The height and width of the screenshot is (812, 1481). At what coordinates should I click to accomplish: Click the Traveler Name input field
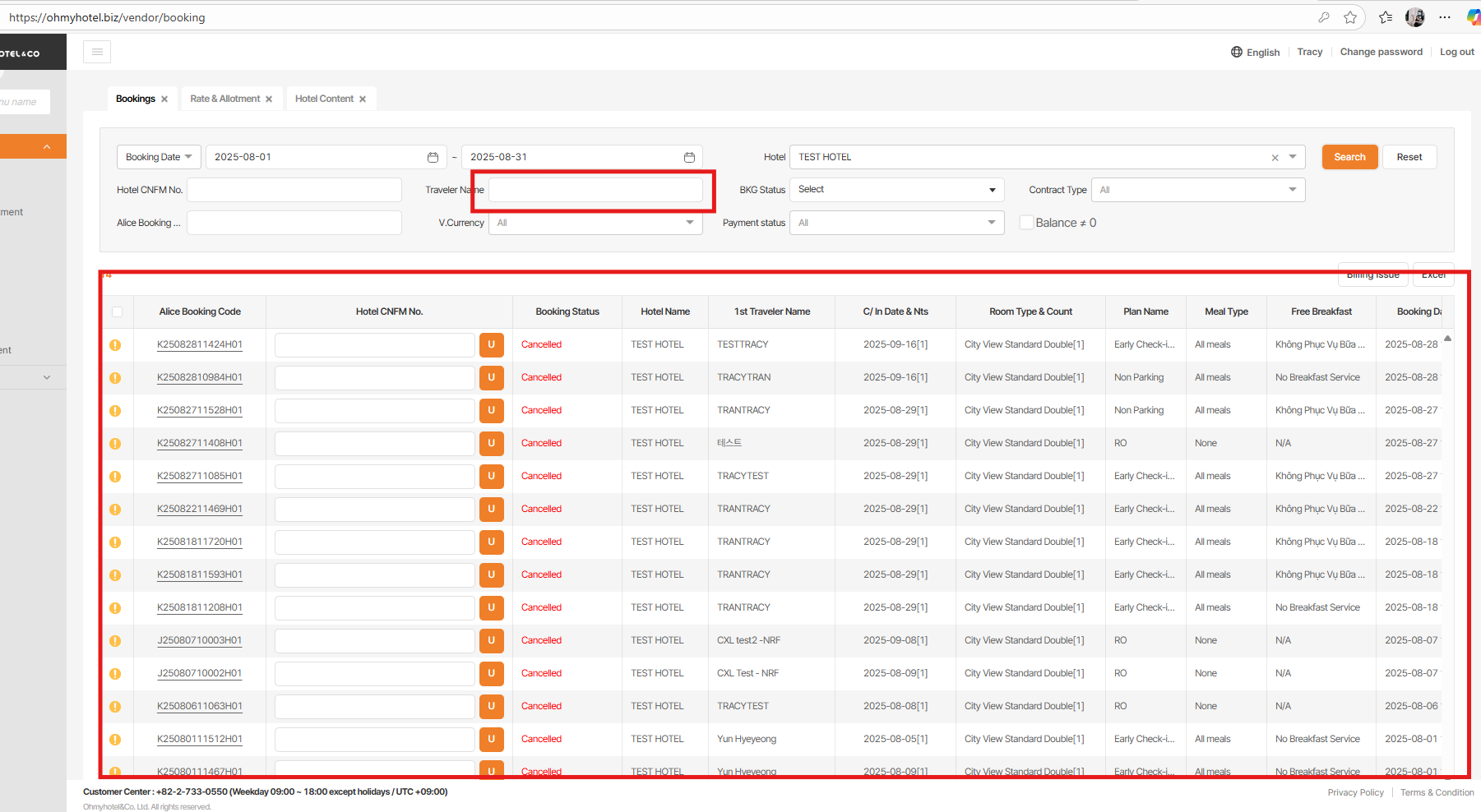[x=595, y=190]
